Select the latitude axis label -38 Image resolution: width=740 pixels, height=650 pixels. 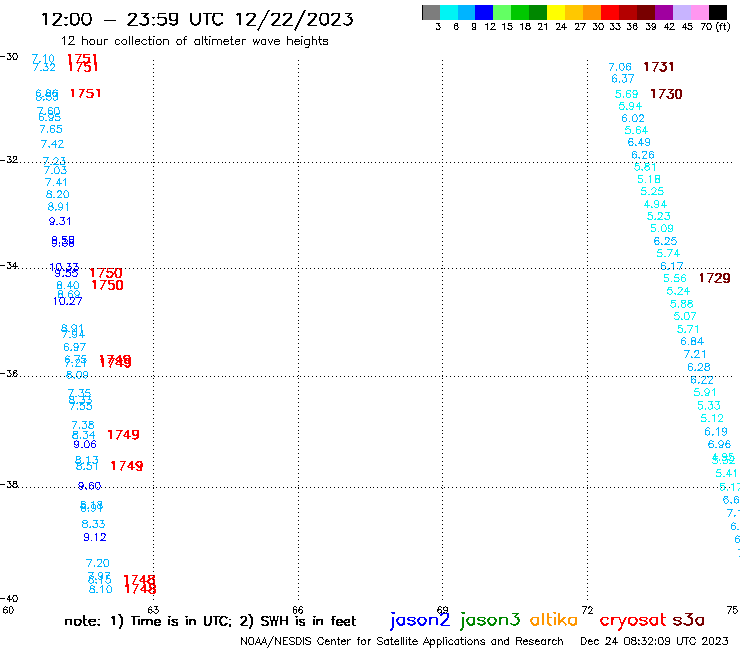point(9,485)
